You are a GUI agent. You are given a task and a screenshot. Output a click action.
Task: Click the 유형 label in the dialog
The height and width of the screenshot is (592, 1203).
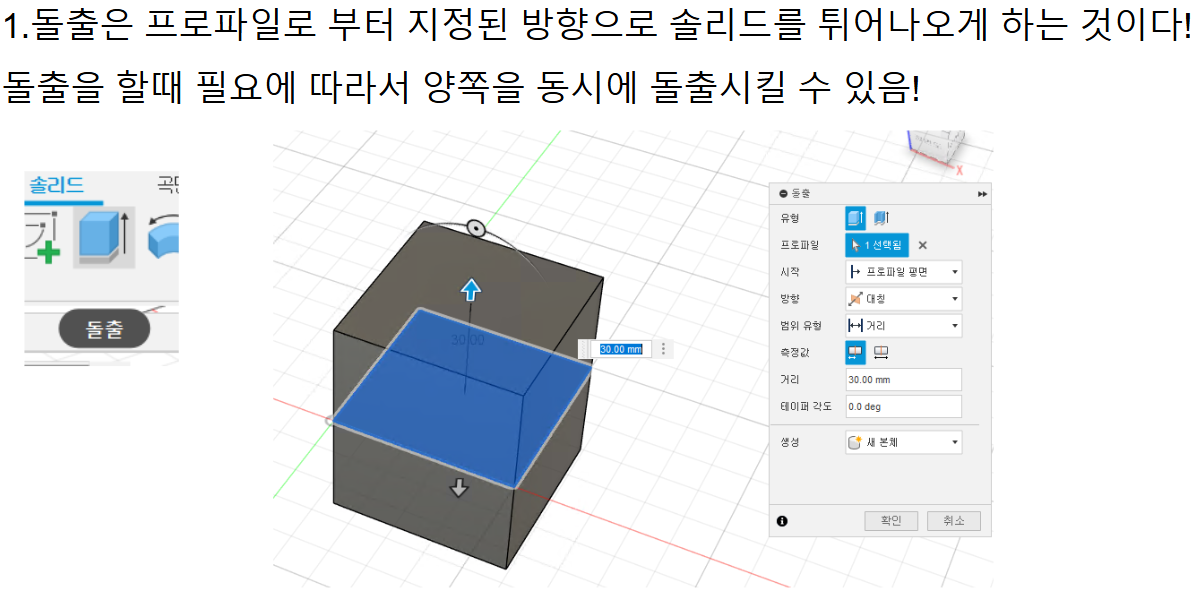coord(790,218)
